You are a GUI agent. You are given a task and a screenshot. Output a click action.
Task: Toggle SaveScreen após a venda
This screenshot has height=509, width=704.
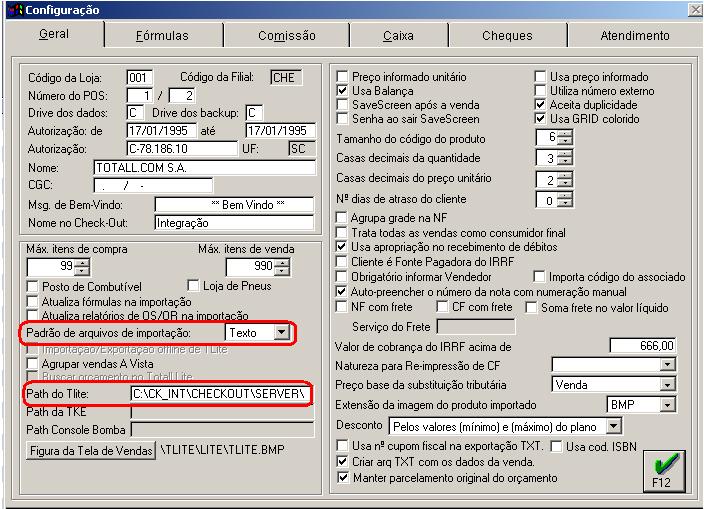(x=342, y=105)
